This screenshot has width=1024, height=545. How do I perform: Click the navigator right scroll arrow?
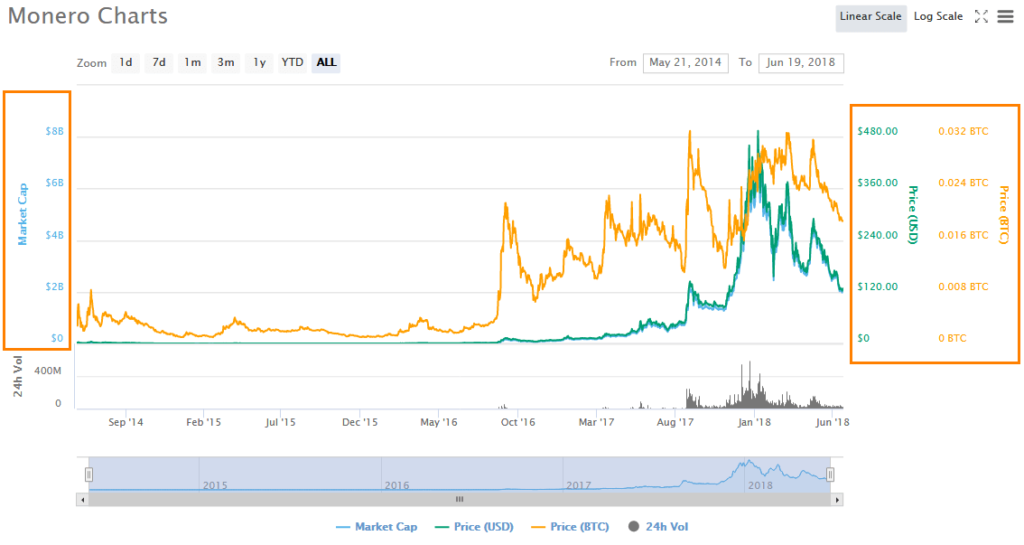point(837,500)
